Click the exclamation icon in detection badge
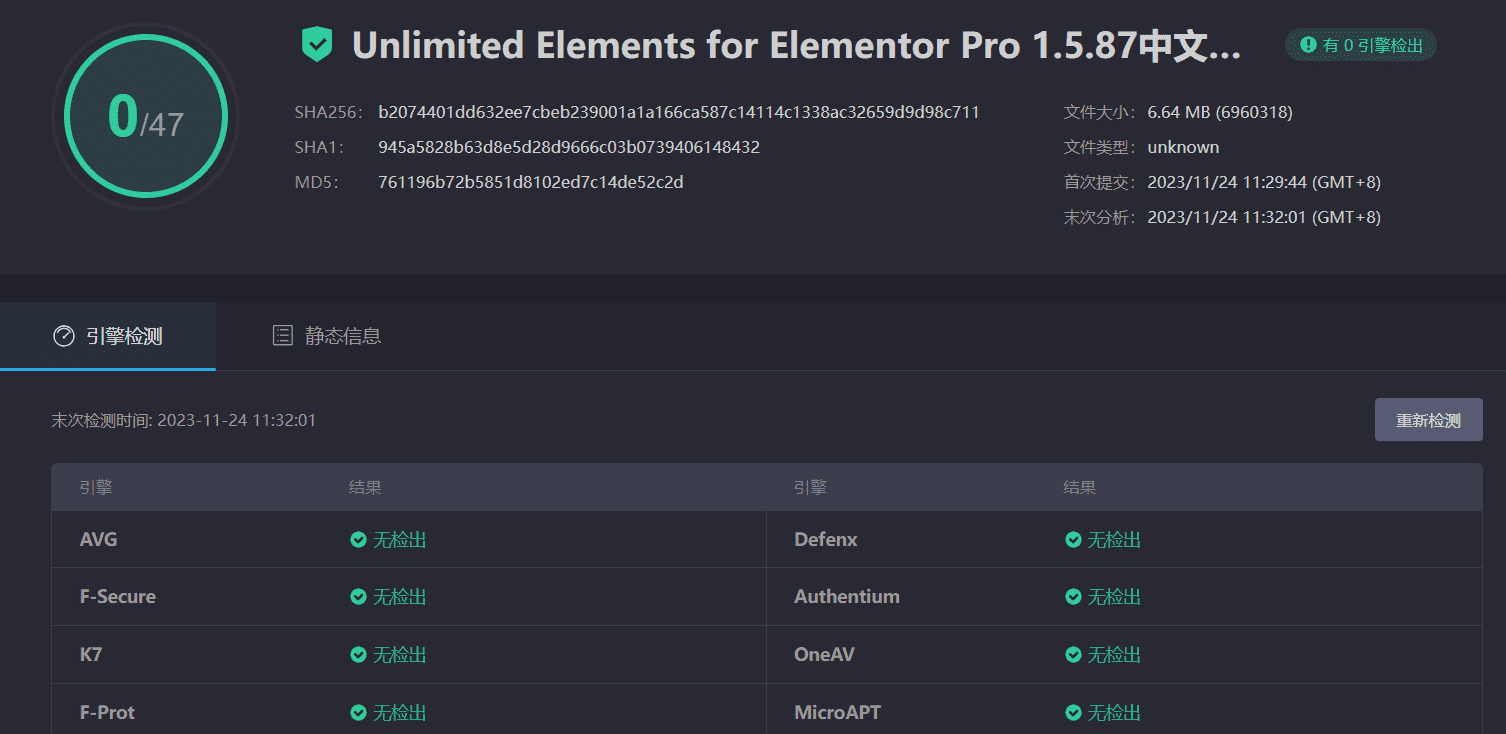Screen dimensions: 1506x734 pyautogui.click(x=1308, y=45)
